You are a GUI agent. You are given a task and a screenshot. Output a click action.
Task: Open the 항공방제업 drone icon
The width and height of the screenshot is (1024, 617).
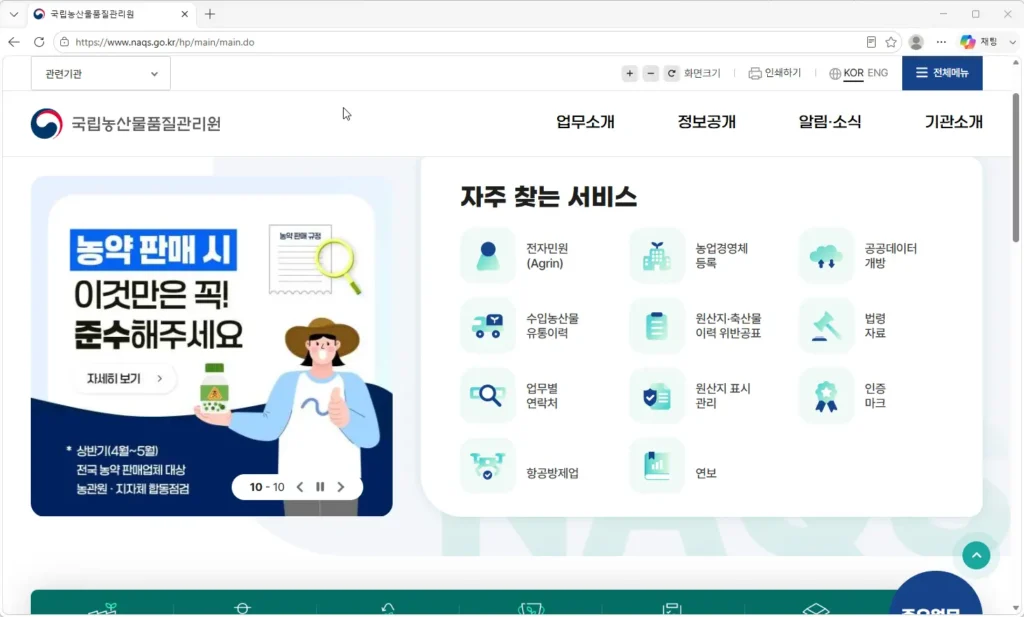[488, 466]
